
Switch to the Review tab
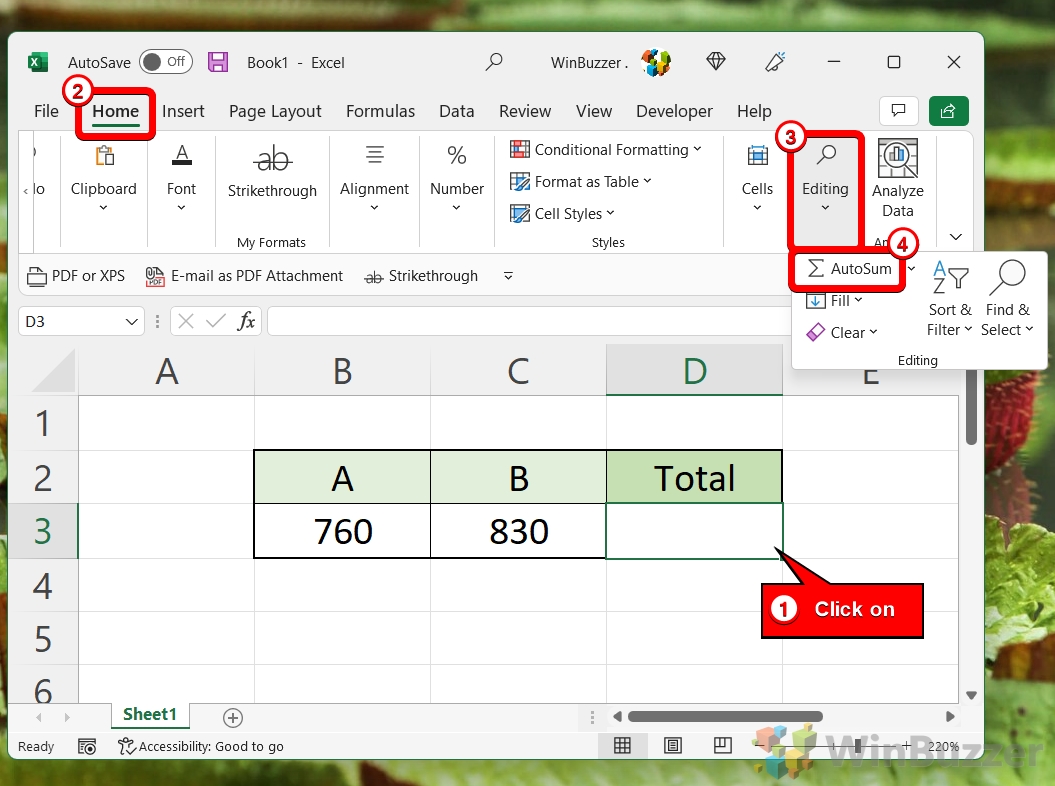(525, 111)
